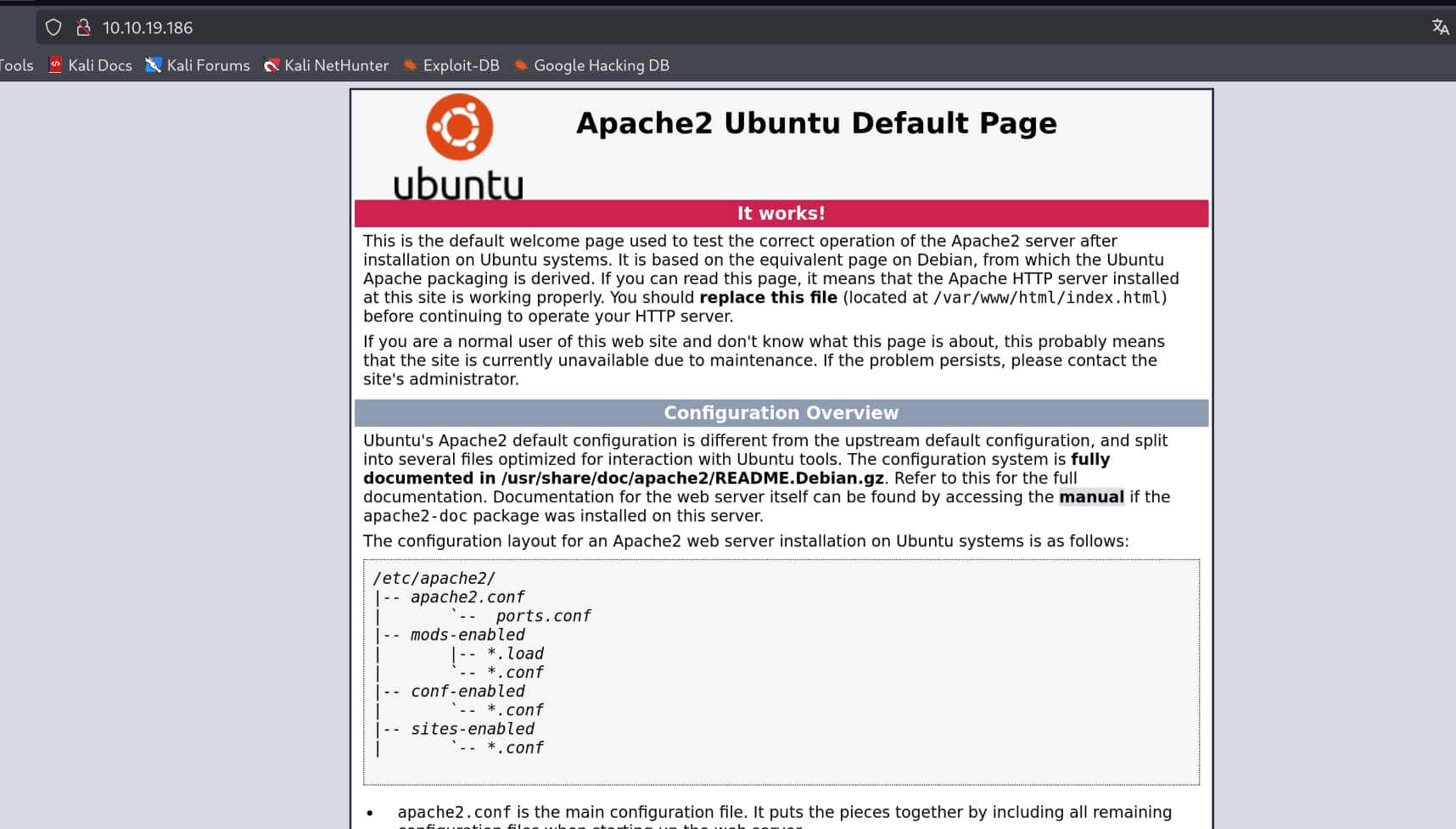This screenshot has height=829, width=1456.
Task: Click the translate page icon
Action: pos(1440,27)
